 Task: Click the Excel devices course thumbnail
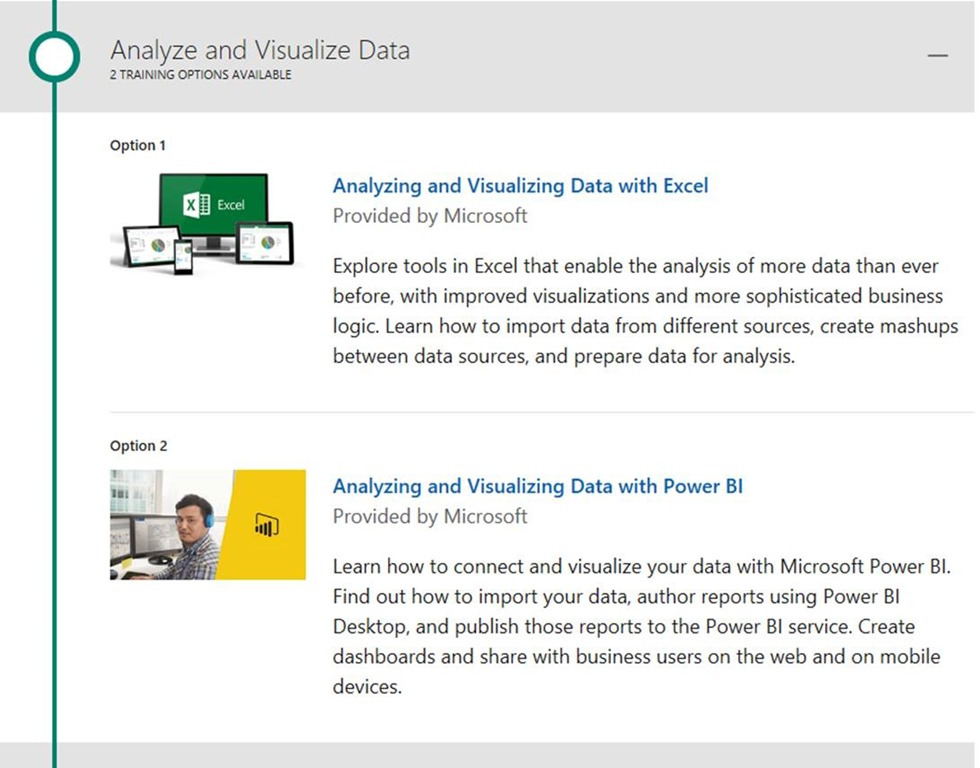[x=203, y=221]
